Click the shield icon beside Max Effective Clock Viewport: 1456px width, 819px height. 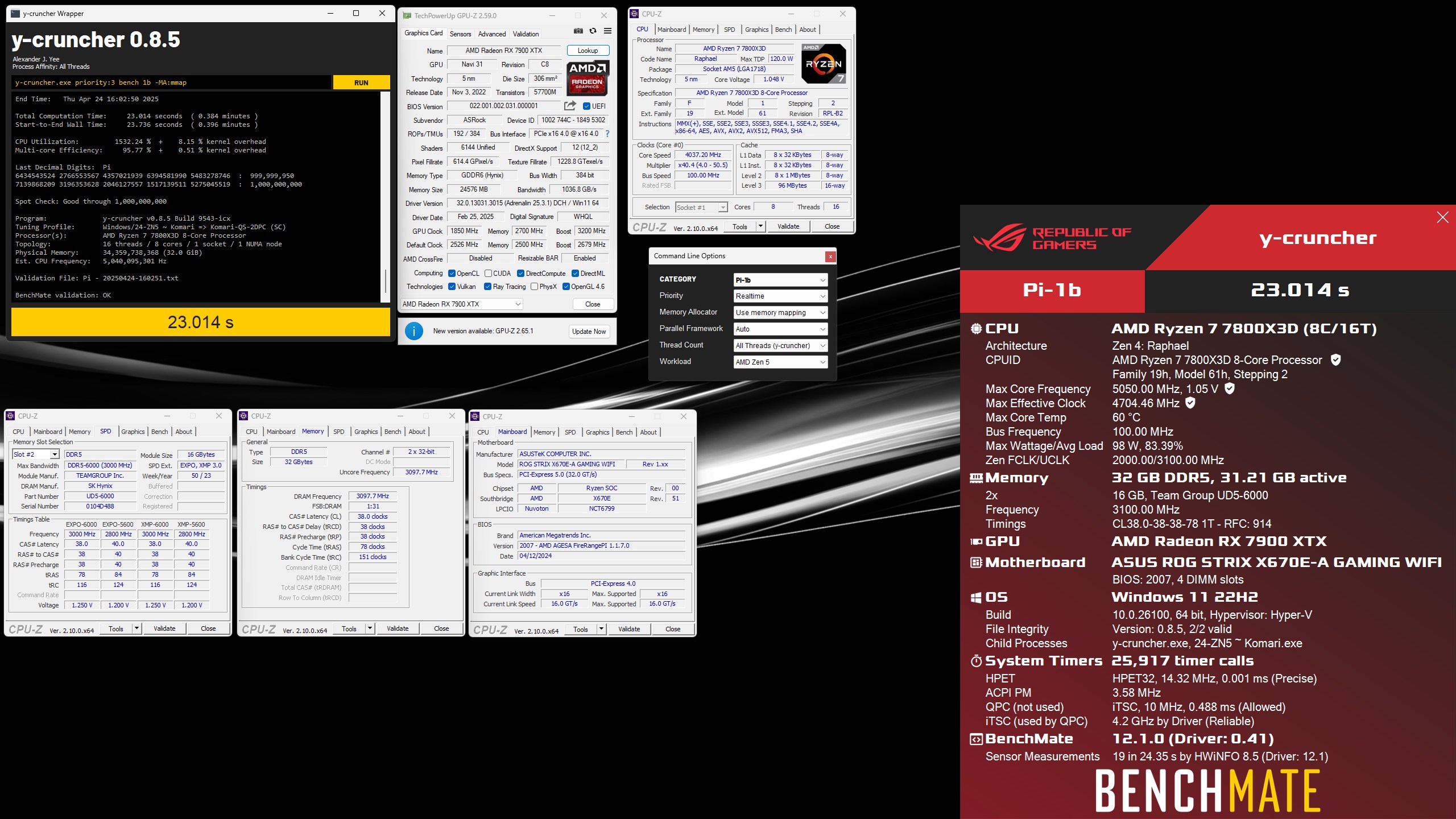point(1190,403)
